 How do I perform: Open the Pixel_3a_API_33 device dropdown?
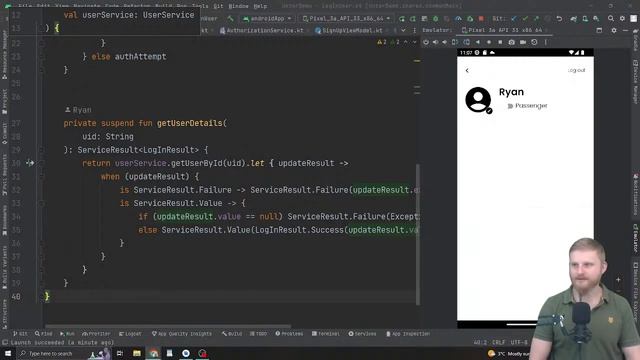point(346,18)
